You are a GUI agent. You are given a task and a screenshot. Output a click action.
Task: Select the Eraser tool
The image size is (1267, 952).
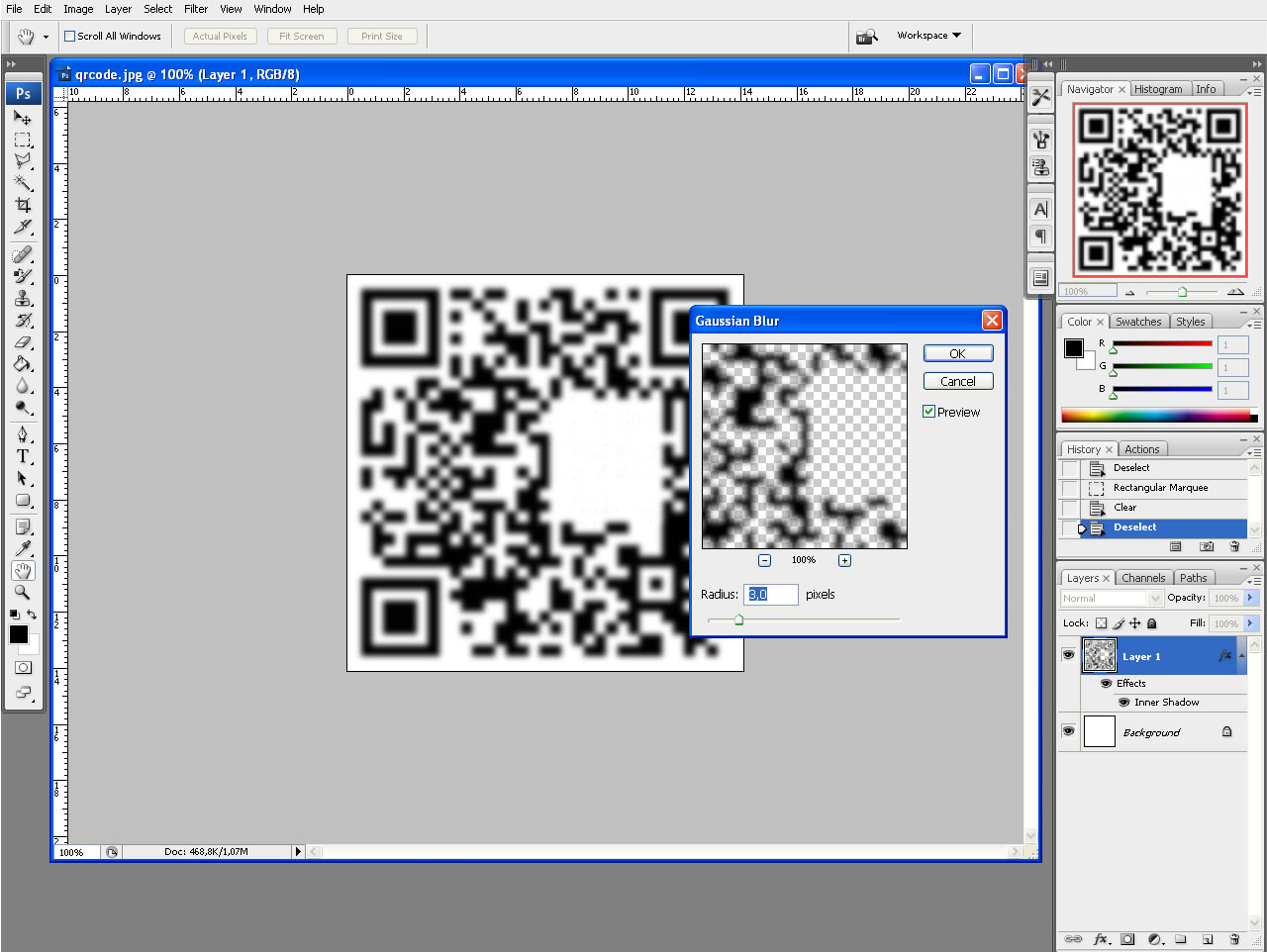point(23,342)
